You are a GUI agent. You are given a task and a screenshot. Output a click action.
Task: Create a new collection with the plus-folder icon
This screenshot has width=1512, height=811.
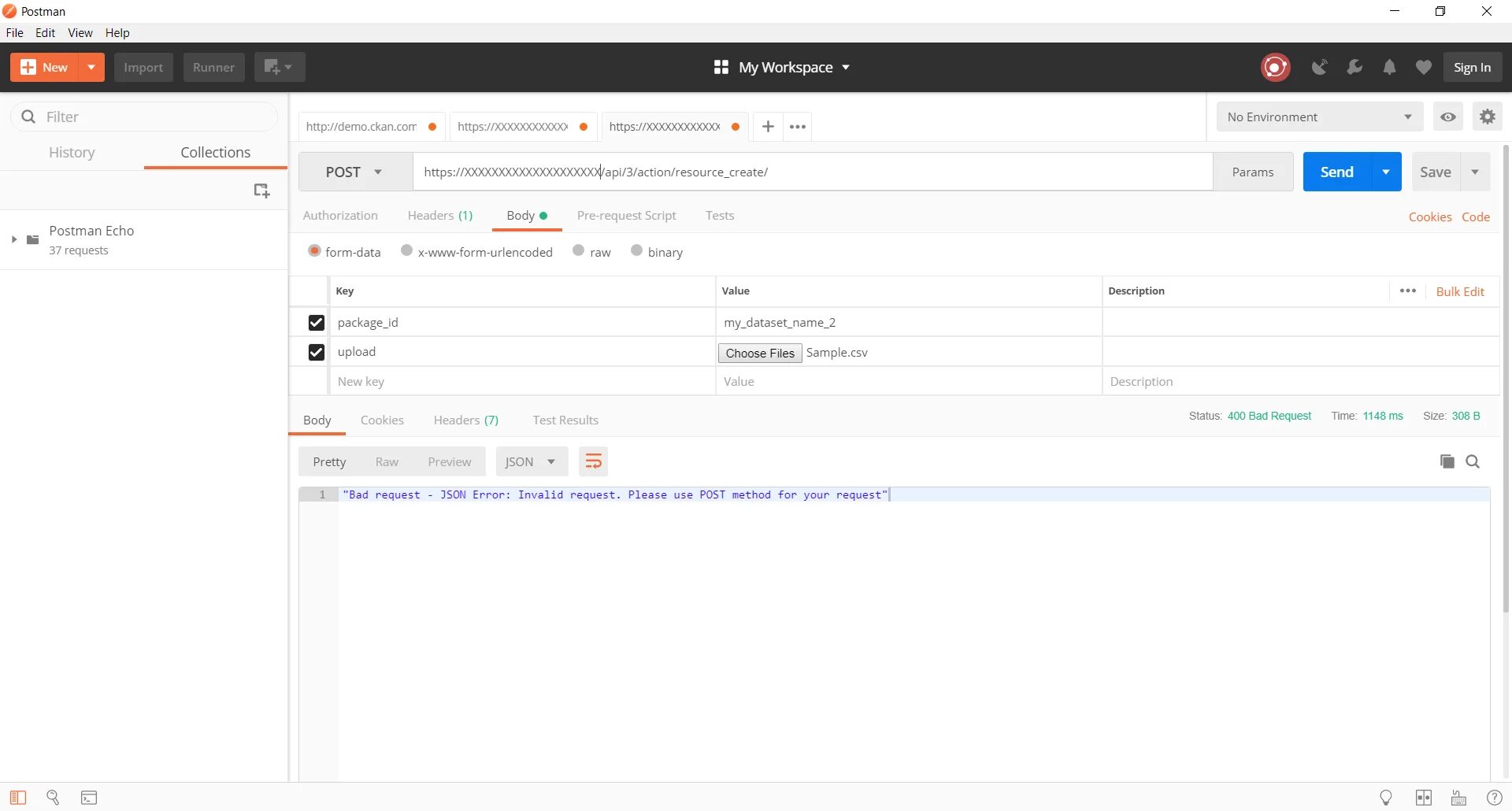coord(261,191)
